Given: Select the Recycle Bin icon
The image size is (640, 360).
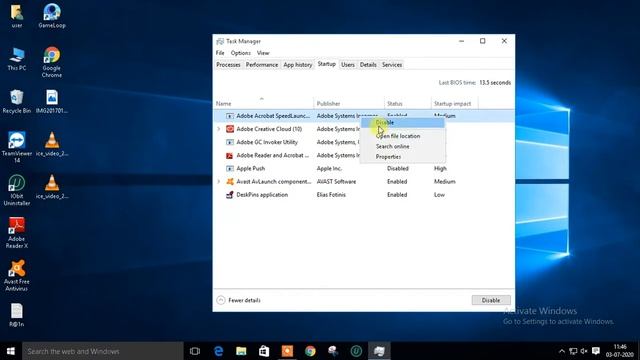Looking at the screenshot, I should [17, 101].
